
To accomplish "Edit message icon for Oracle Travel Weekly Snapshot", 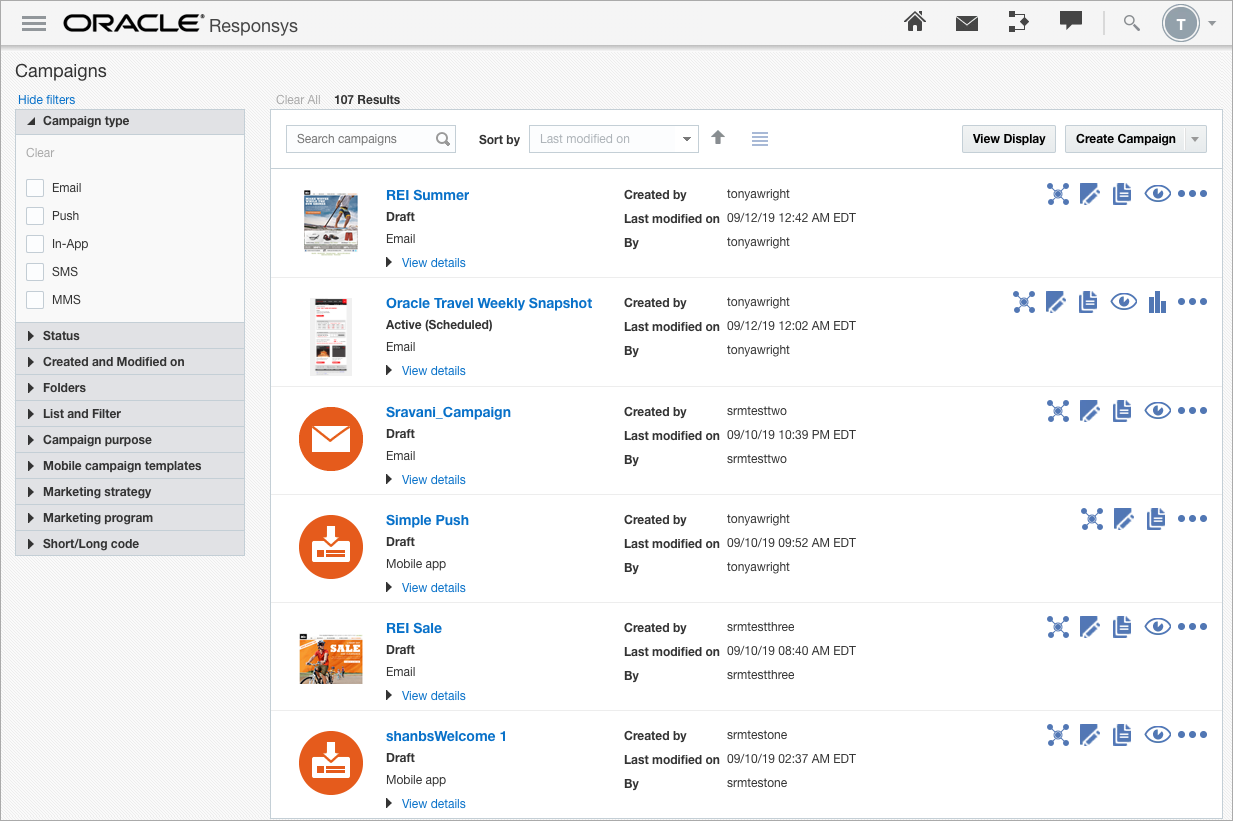I will [x=1056, y=302].
